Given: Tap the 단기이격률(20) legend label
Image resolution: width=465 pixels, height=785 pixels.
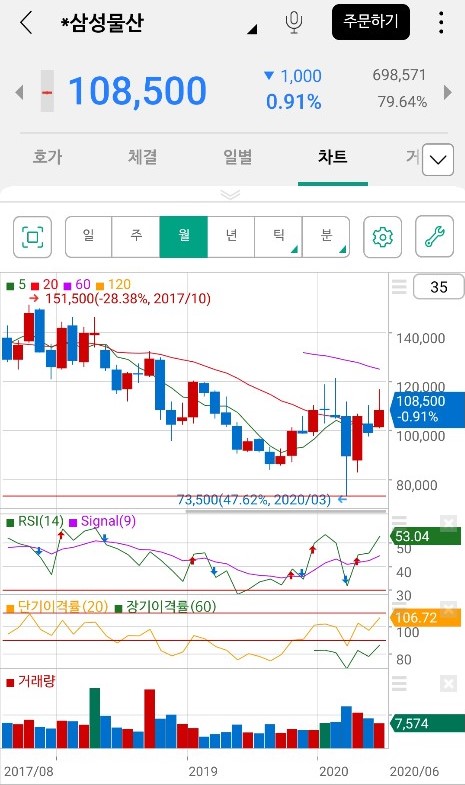Looking at the screenshot, I should click(x=57, y=607).
